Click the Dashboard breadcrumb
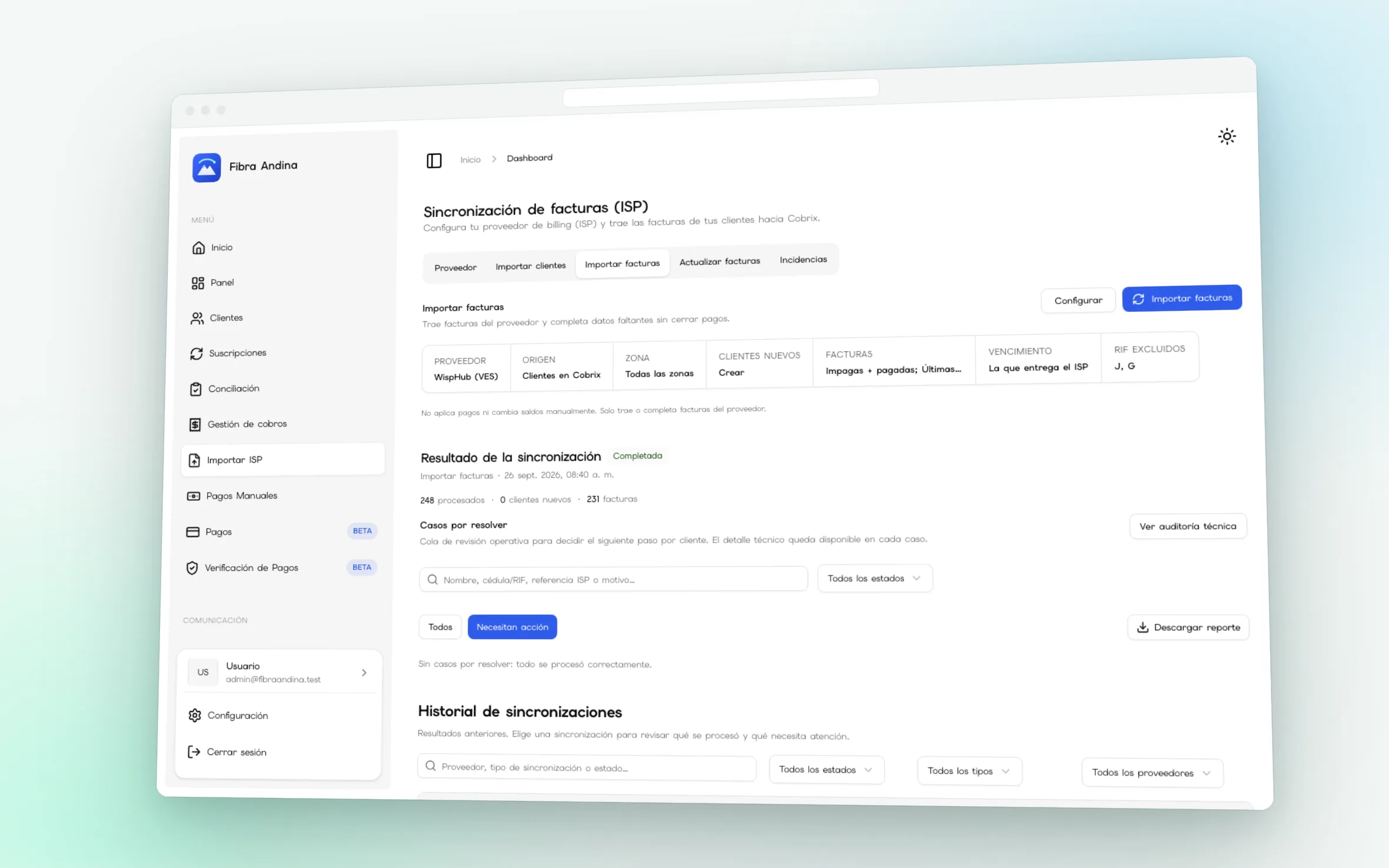Viewport: 1389px width, 868px height. [x=530, y=158]
